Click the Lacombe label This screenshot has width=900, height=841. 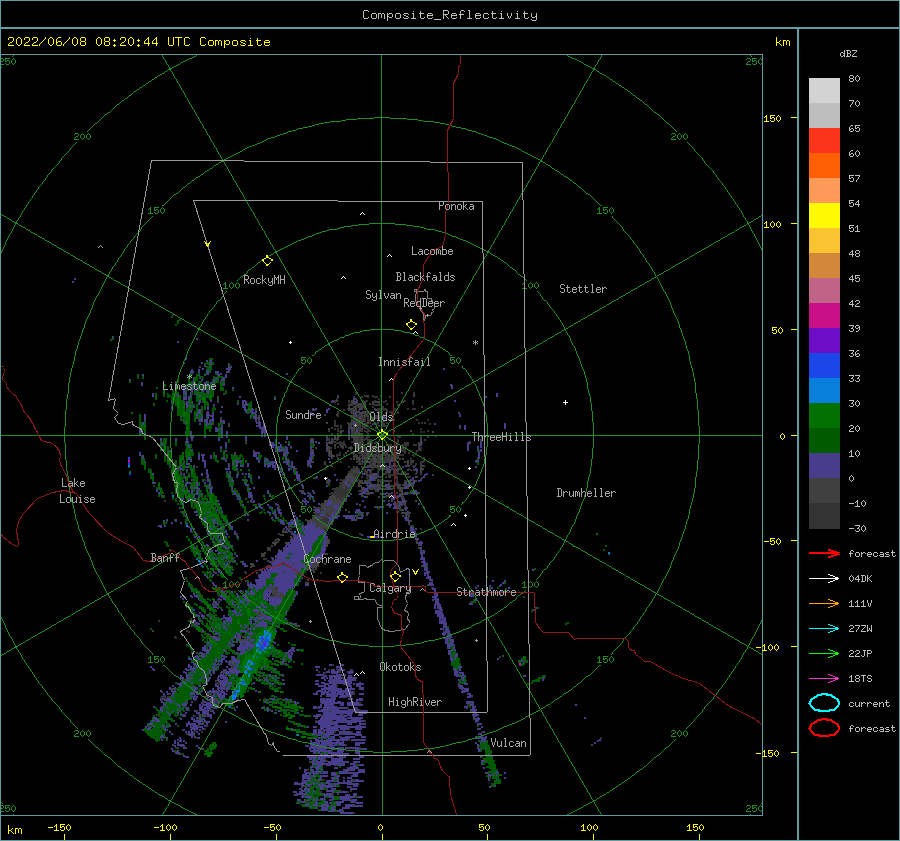(432, 251)
